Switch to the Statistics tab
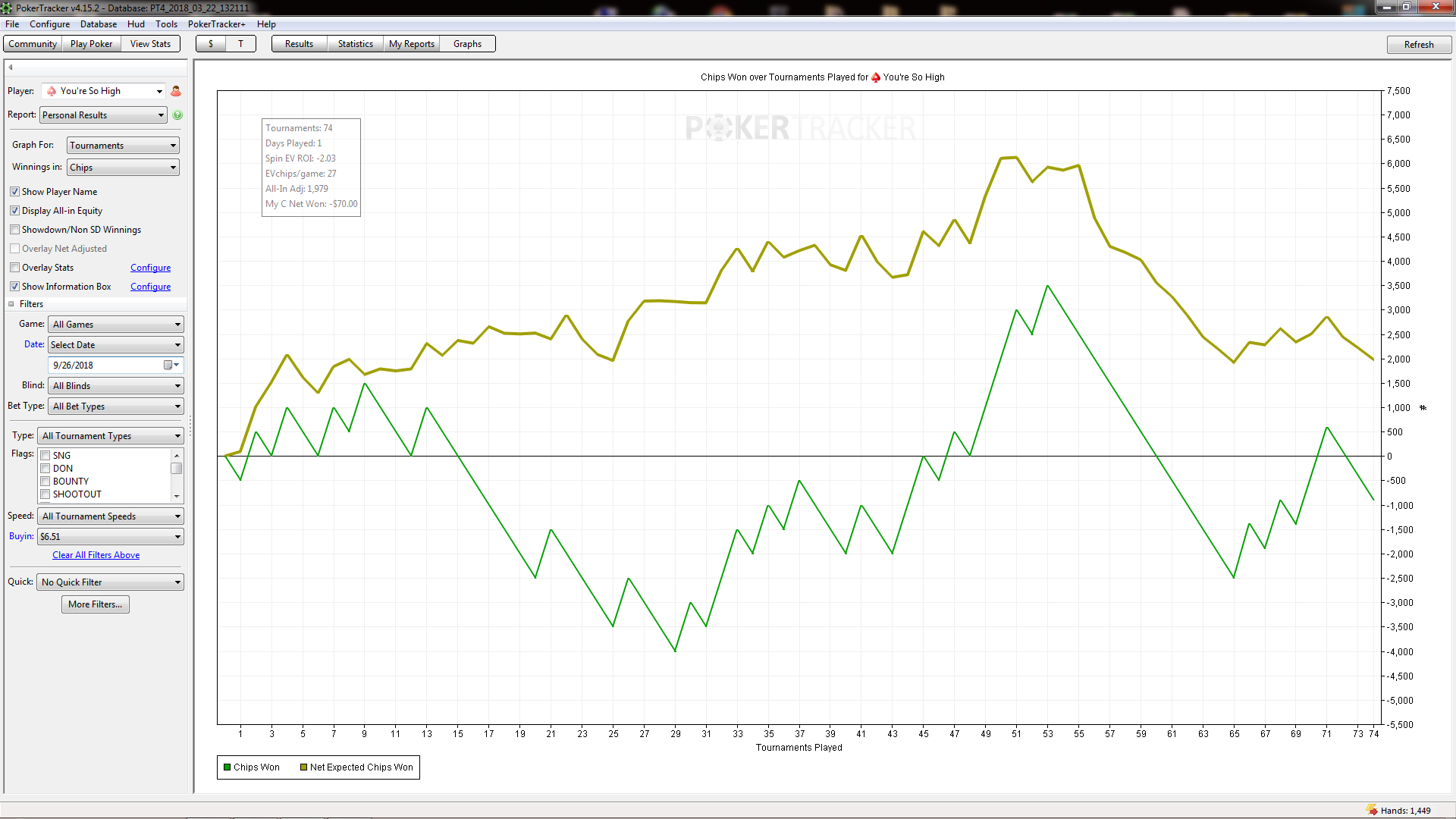This screenshot has width=1456, height=819. [356, 44]
